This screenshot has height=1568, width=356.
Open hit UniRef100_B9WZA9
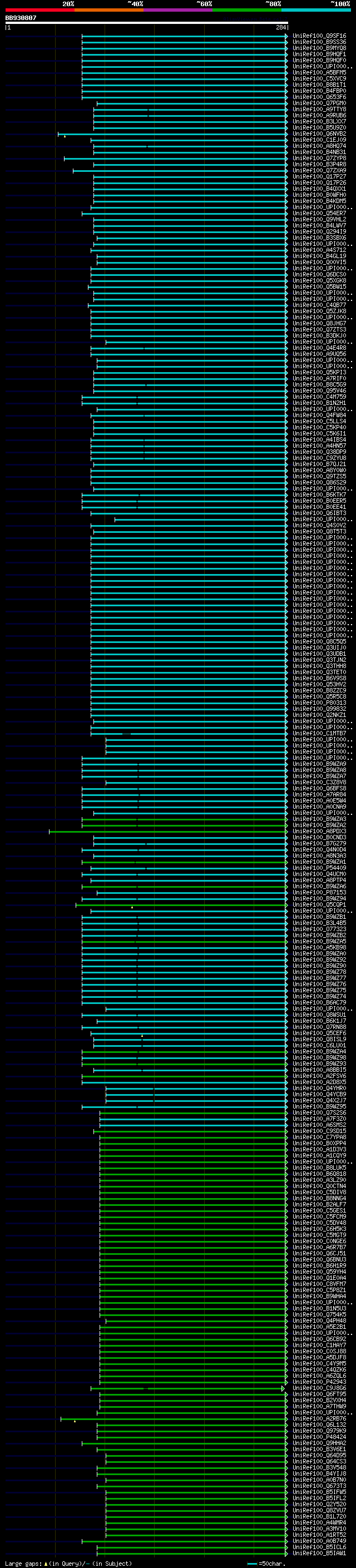pyautogui.click(x=319, y=764)
